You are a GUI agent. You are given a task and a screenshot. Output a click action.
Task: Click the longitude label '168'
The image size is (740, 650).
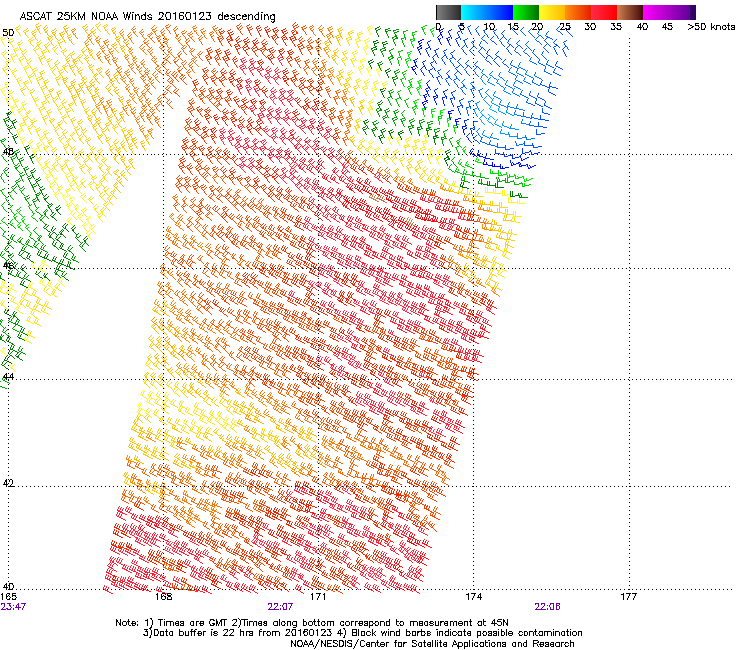pos(164,597)
